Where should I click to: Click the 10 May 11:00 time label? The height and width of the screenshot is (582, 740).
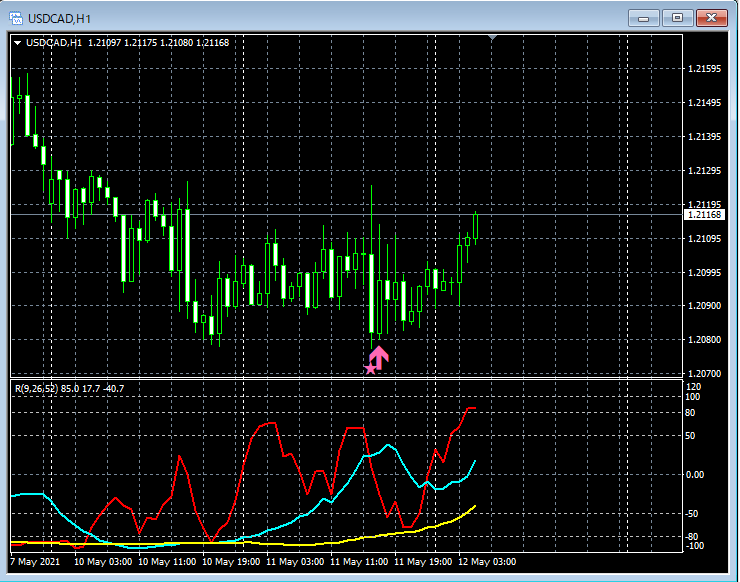(x=167, y=562)
